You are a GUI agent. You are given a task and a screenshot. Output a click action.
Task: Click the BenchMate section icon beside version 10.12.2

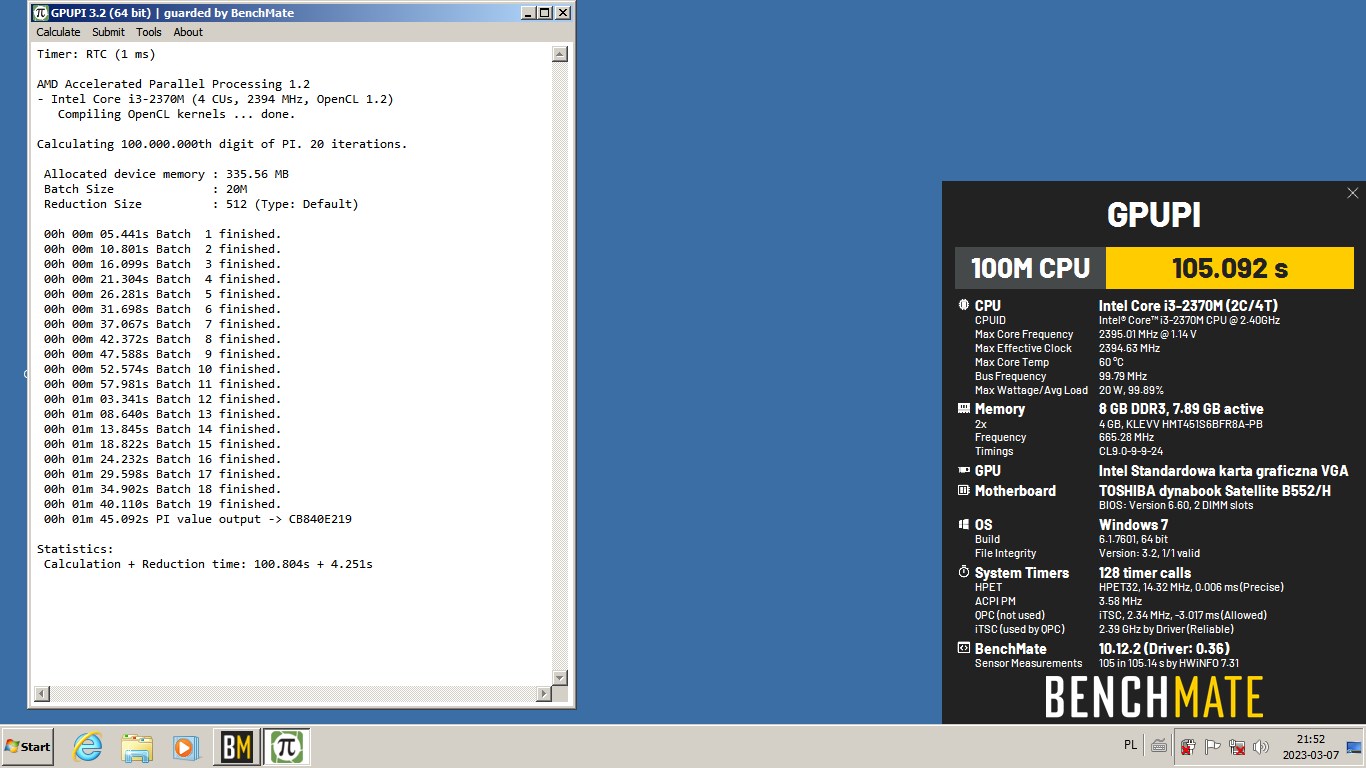pyautogui.click(x=964, y=648)
